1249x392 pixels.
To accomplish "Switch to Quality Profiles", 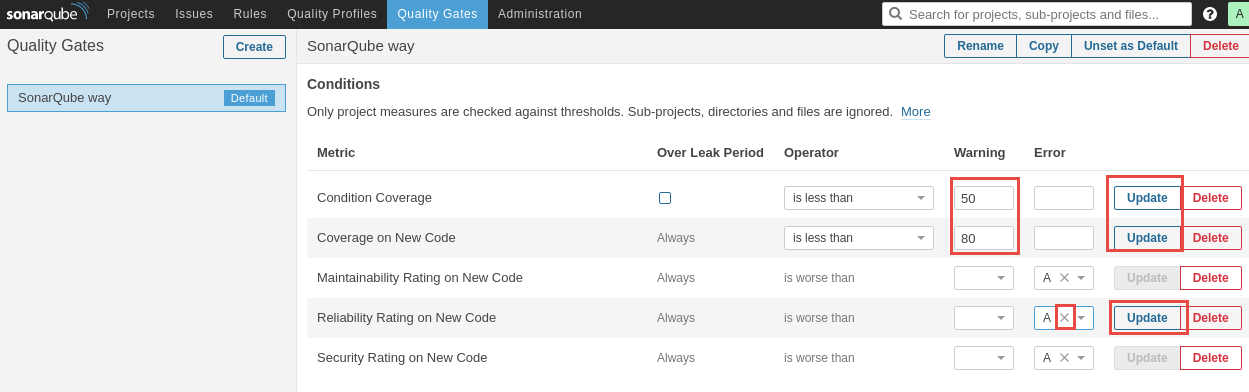I will point(332,14).
